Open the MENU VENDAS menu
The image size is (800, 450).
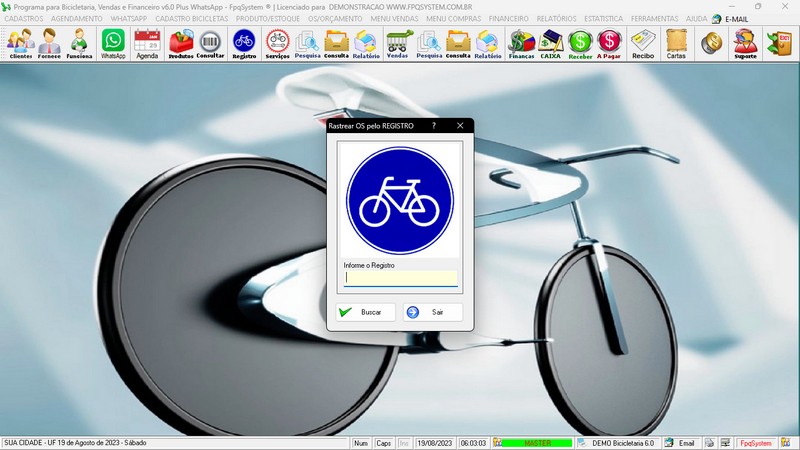point(394,18)
